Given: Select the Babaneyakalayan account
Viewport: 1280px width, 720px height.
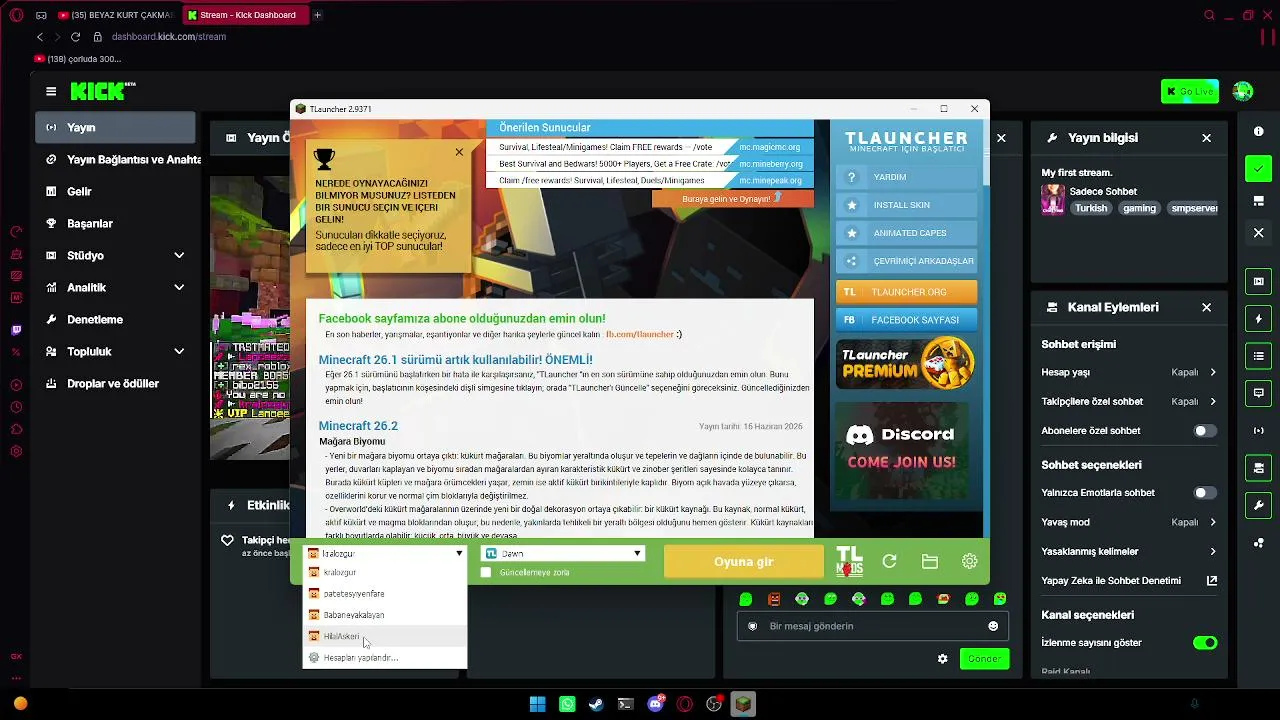Looking at the screenshot, I should tap(385, 615).
